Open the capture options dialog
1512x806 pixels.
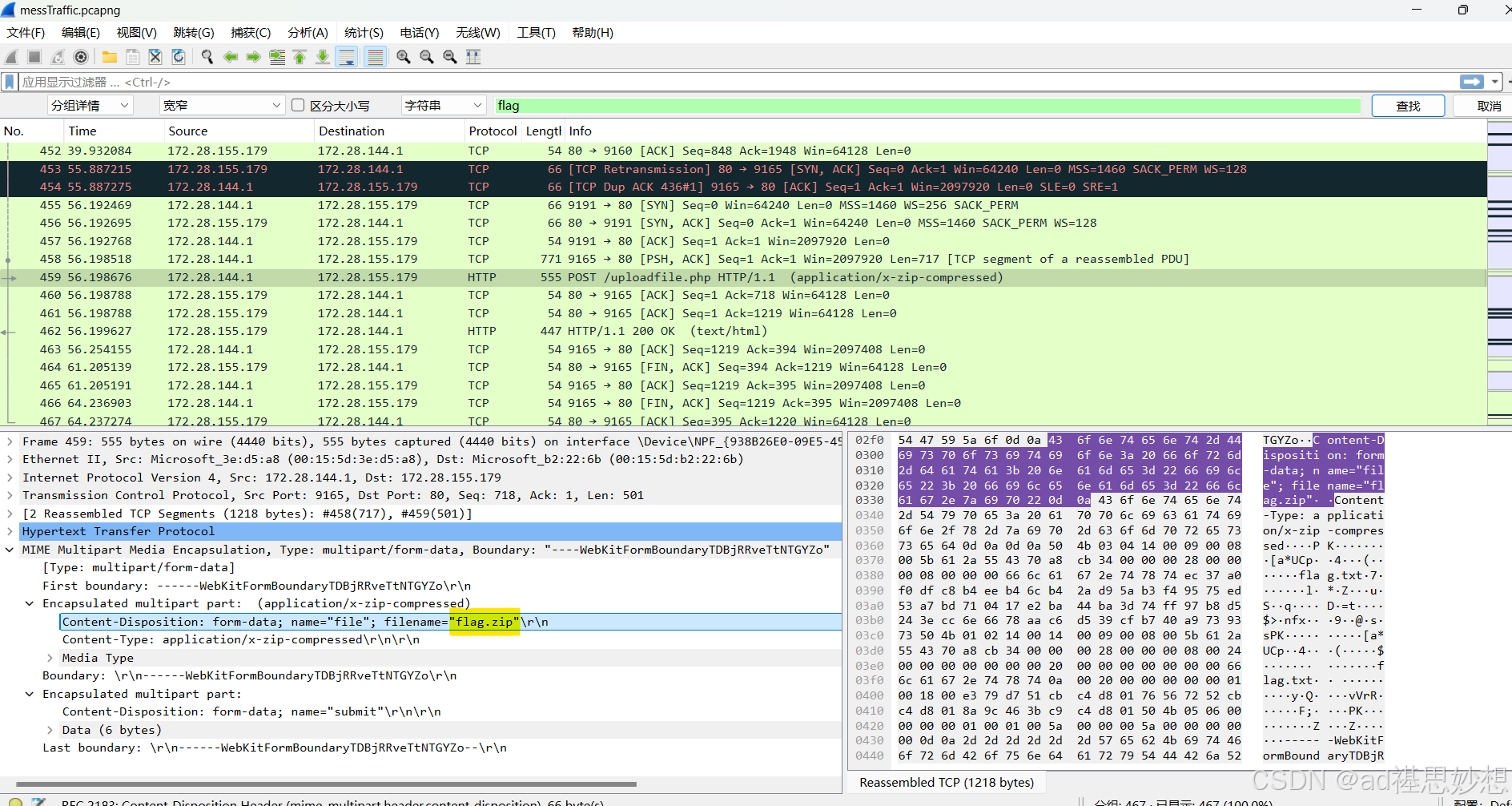[81, 56]
